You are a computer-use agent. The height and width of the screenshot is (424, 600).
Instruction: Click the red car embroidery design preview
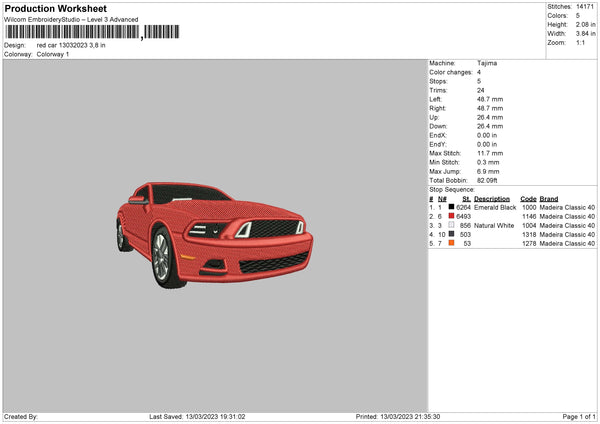pyautogui.click(x=214, y=235)
